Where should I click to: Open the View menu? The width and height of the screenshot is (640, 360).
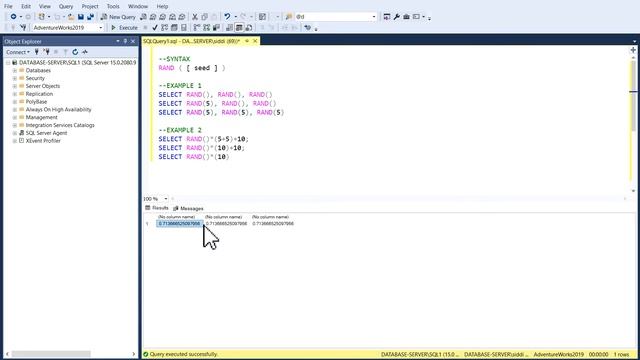(44, 6)
